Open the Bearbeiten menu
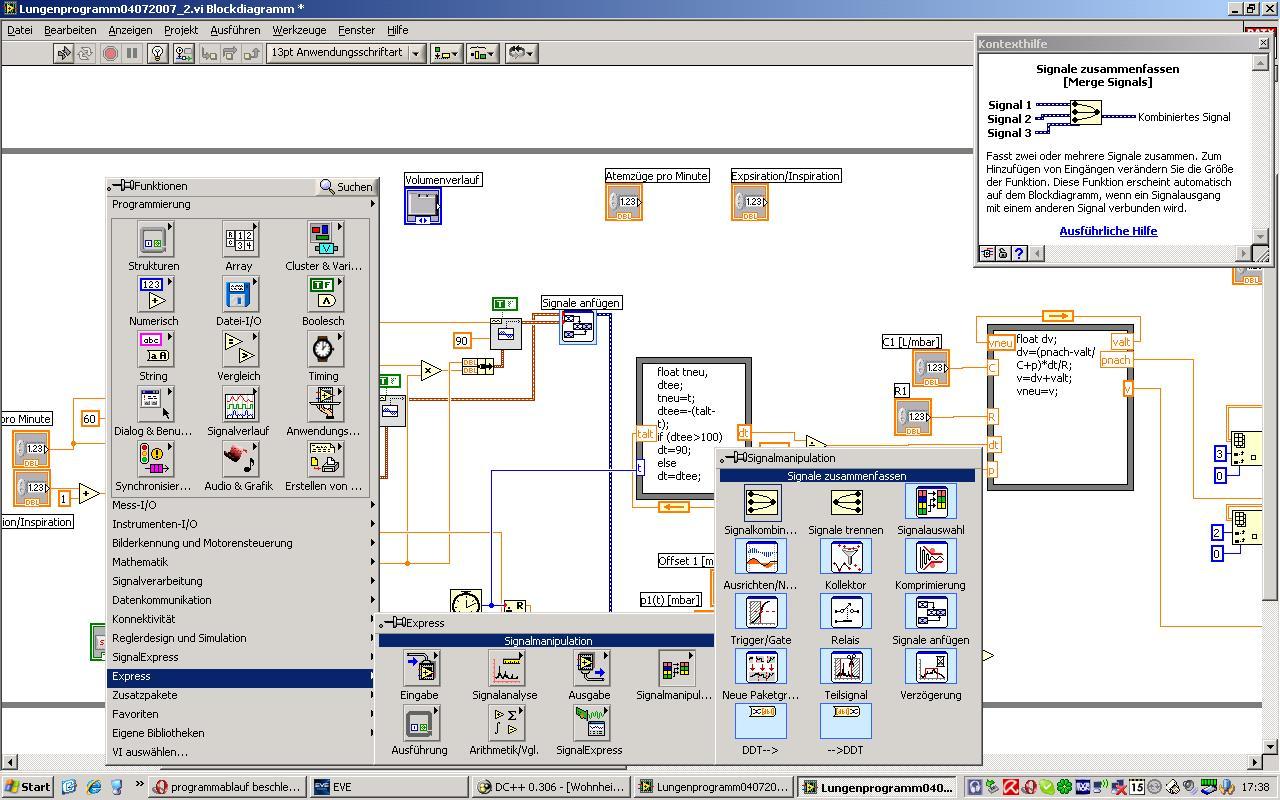Image resolution: width=1280 pixels, height=800 pixels. (x=70, y=30)
